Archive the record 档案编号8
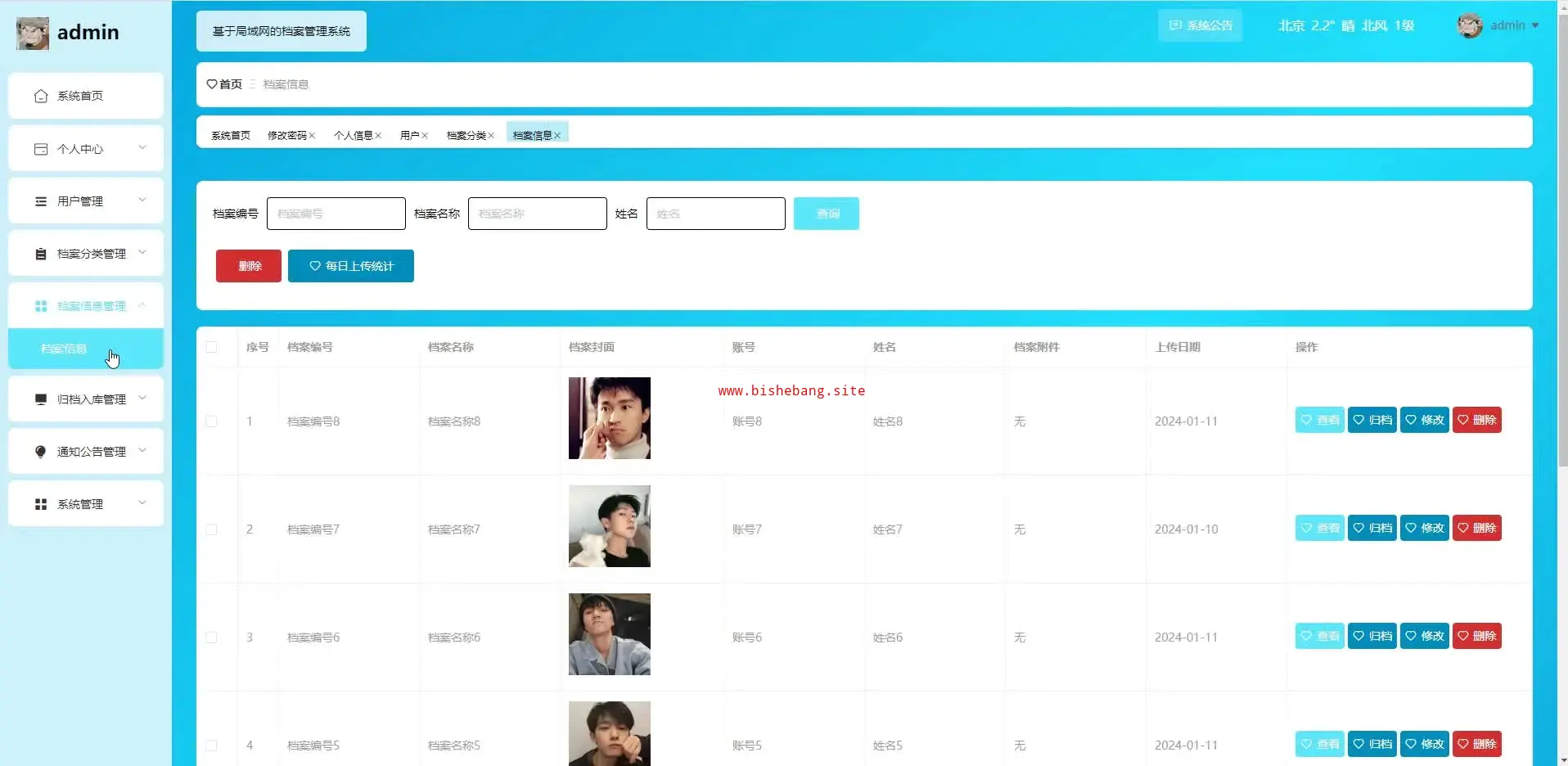 (1372, 420)
